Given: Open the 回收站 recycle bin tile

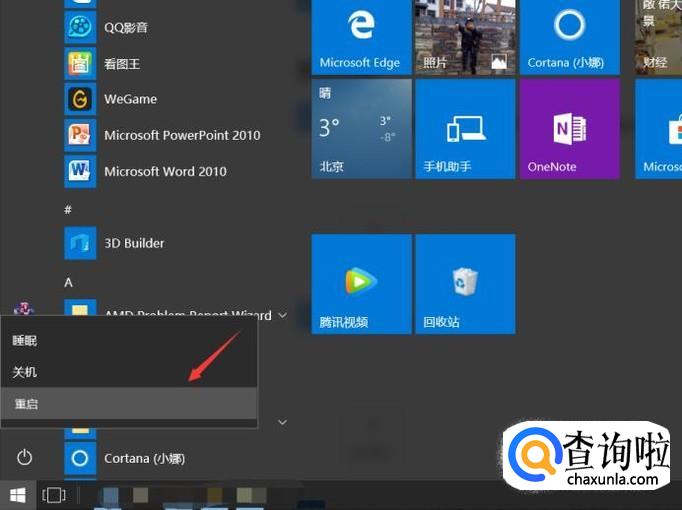Looking at the screenshot, I should 465,284.
